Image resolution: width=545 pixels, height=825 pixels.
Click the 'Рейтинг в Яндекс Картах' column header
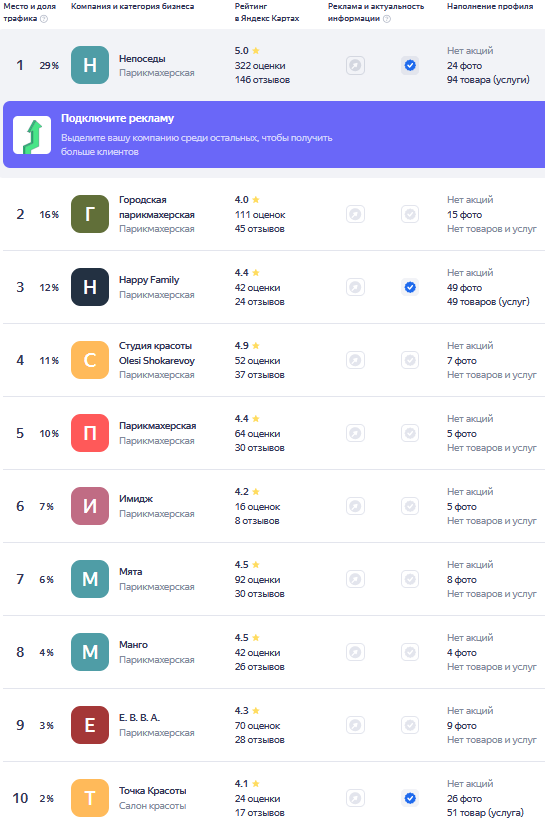267,12
